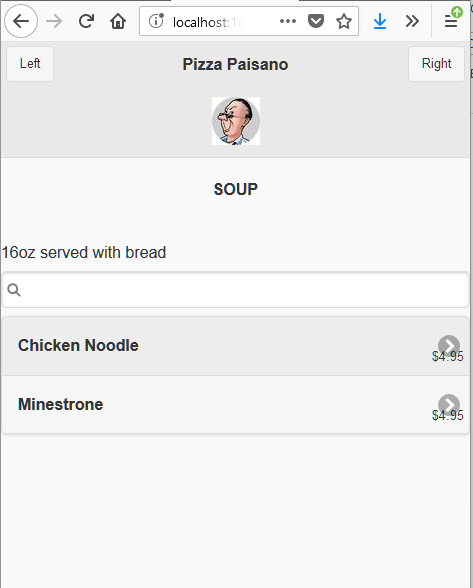473x588 pixels.
Task: Open Minestrone list item
Action: click(x=236, y=405)
